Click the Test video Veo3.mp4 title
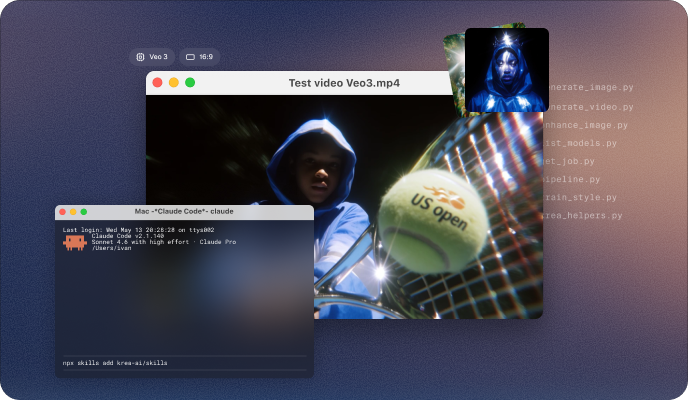 344,83
